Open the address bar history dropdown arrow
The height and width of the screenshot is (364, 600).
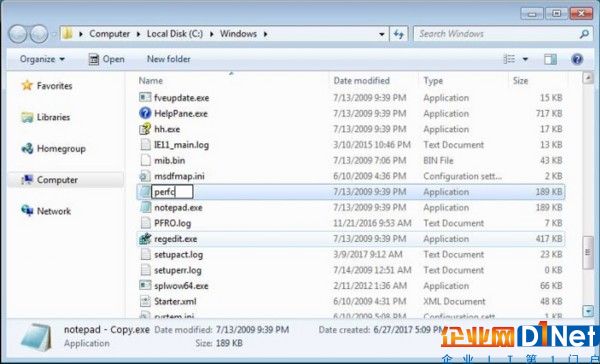(x=382, y=34)
